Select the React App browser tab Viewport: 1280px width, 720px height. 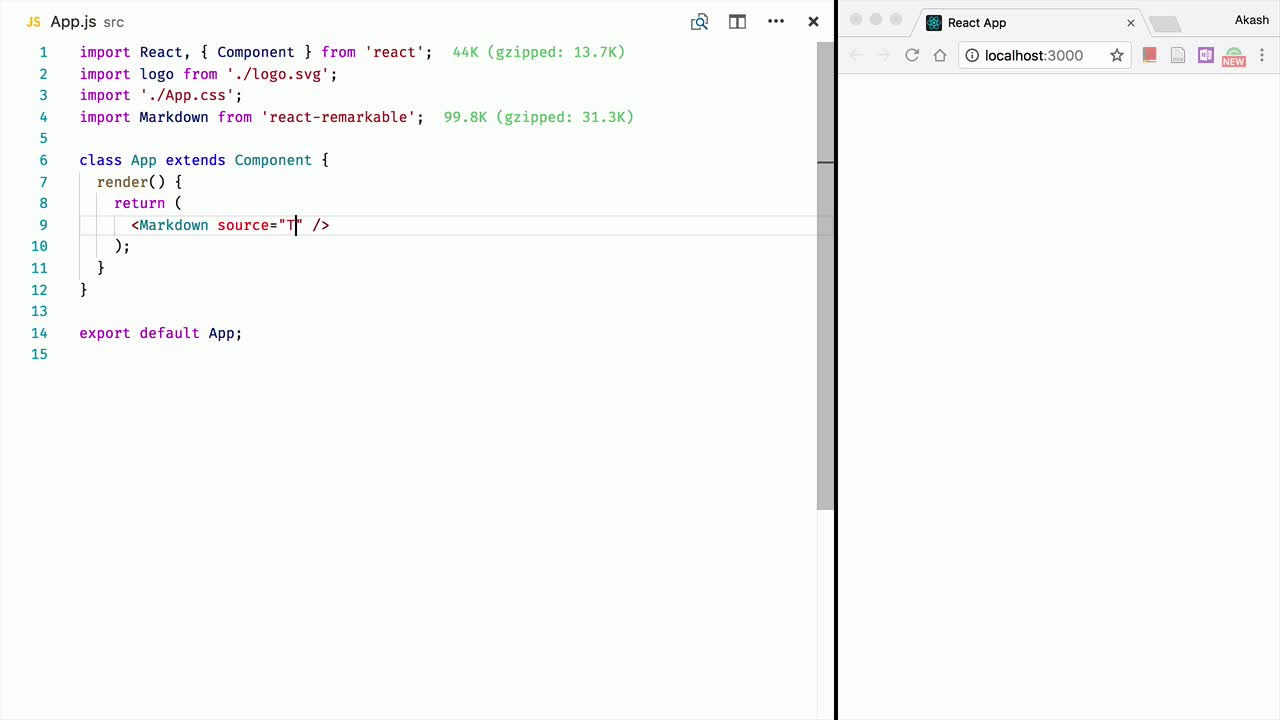pyautogui.click(x=1030, y=22)
